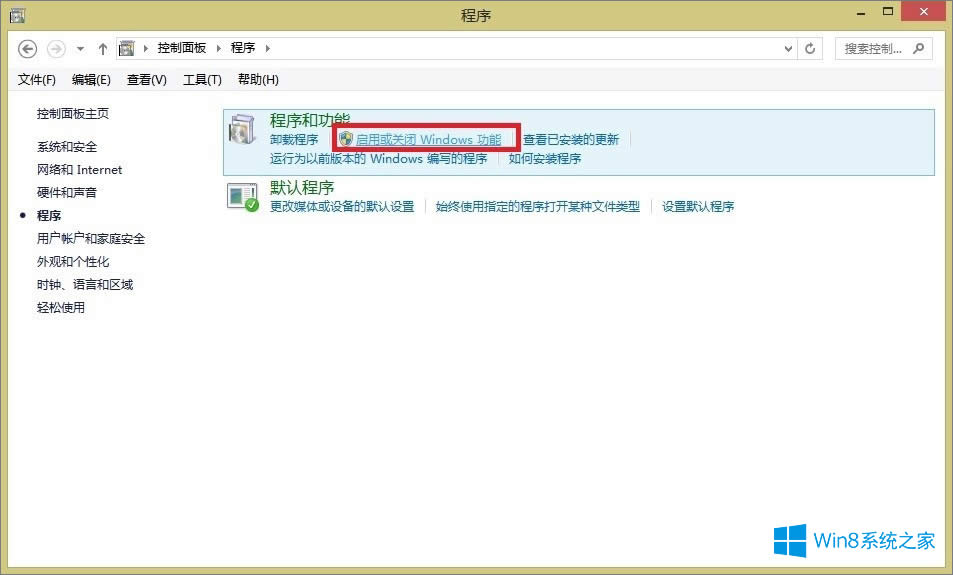Image resolution: width=953 pixels, height=575 pixels.
Task: Open 用户帐户和家庭安全 category
Action: pyautogui.click(x=91, y=239)
